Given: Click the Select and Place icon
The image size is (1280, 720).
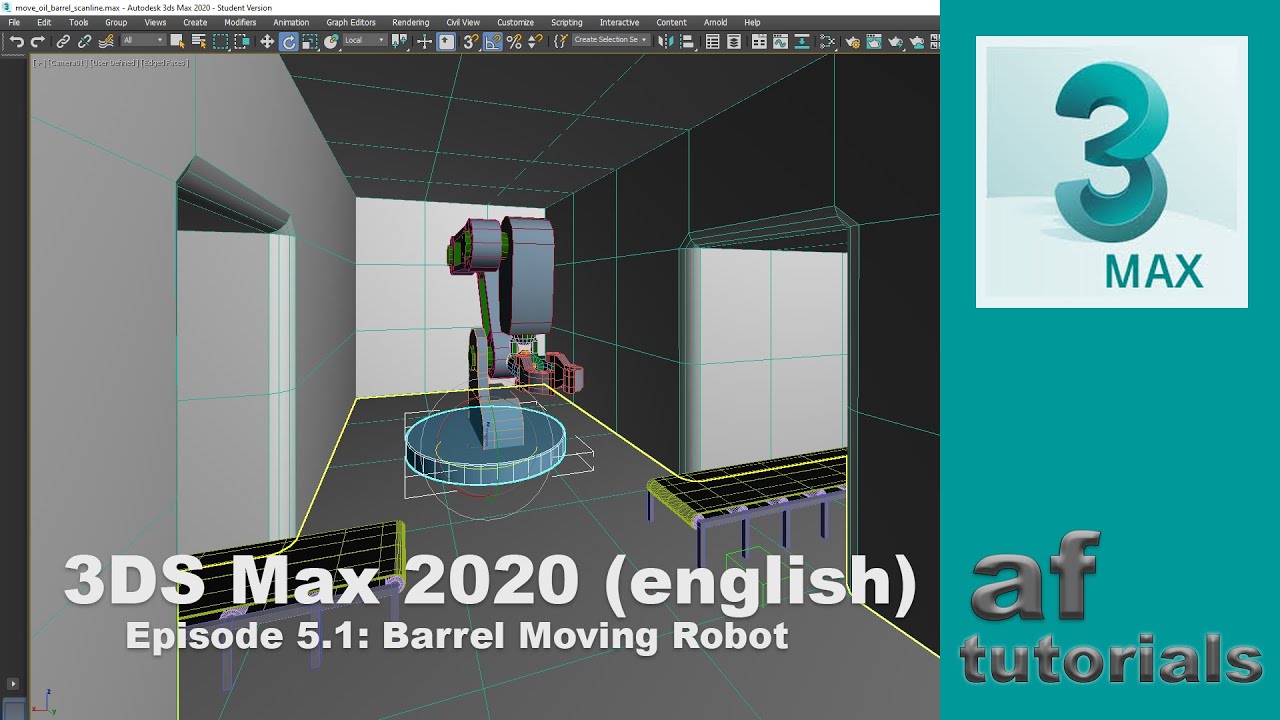Looking at the screenshot, I should [x=331, y=41].
